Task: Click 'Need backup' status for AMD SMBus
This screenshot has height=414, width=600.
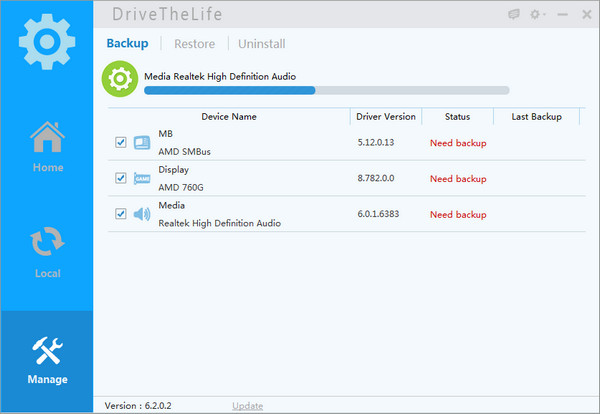Action: pyautogui.click(x=458, y=143)
